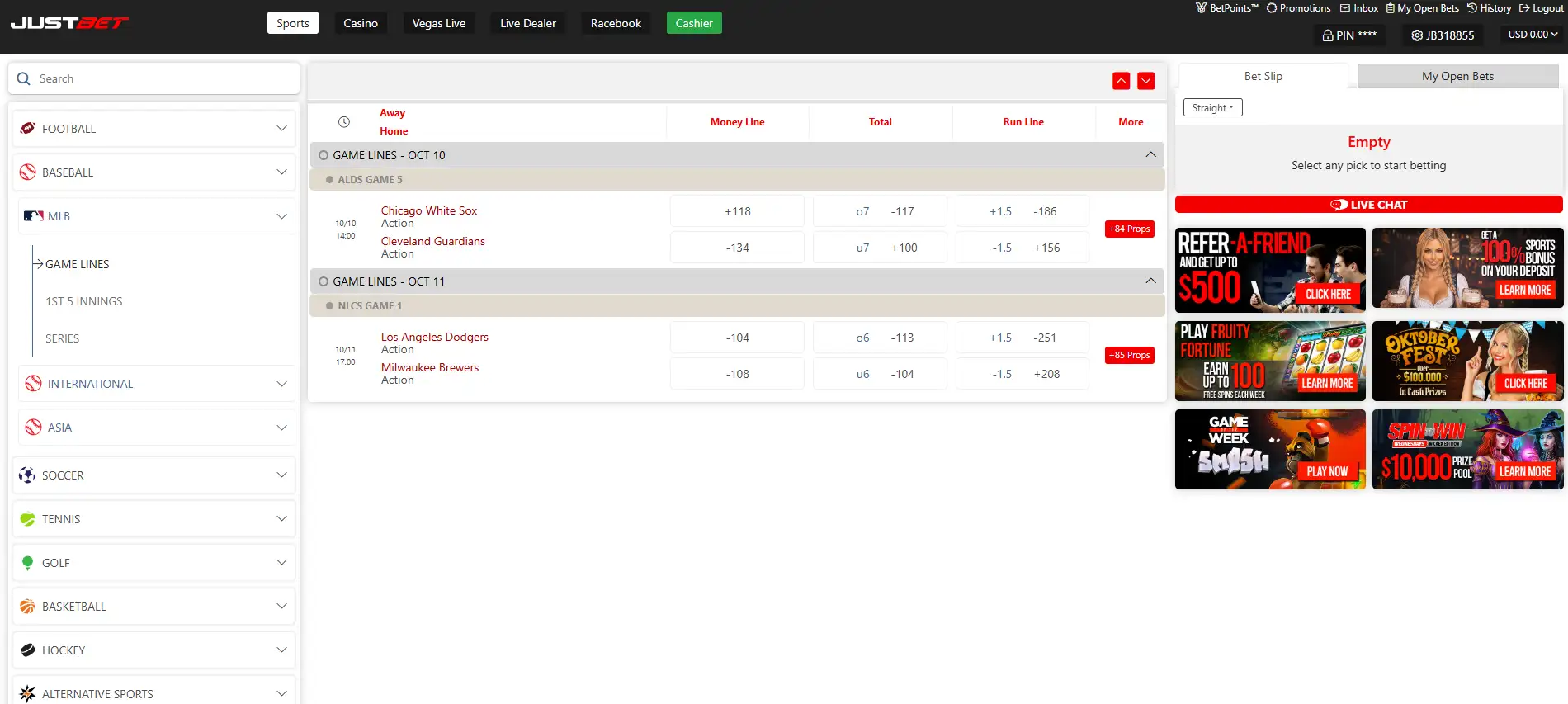Select Dodgers over o6 -113 total
Viewport: 1568px width, 704px height.
pos(880,338)
